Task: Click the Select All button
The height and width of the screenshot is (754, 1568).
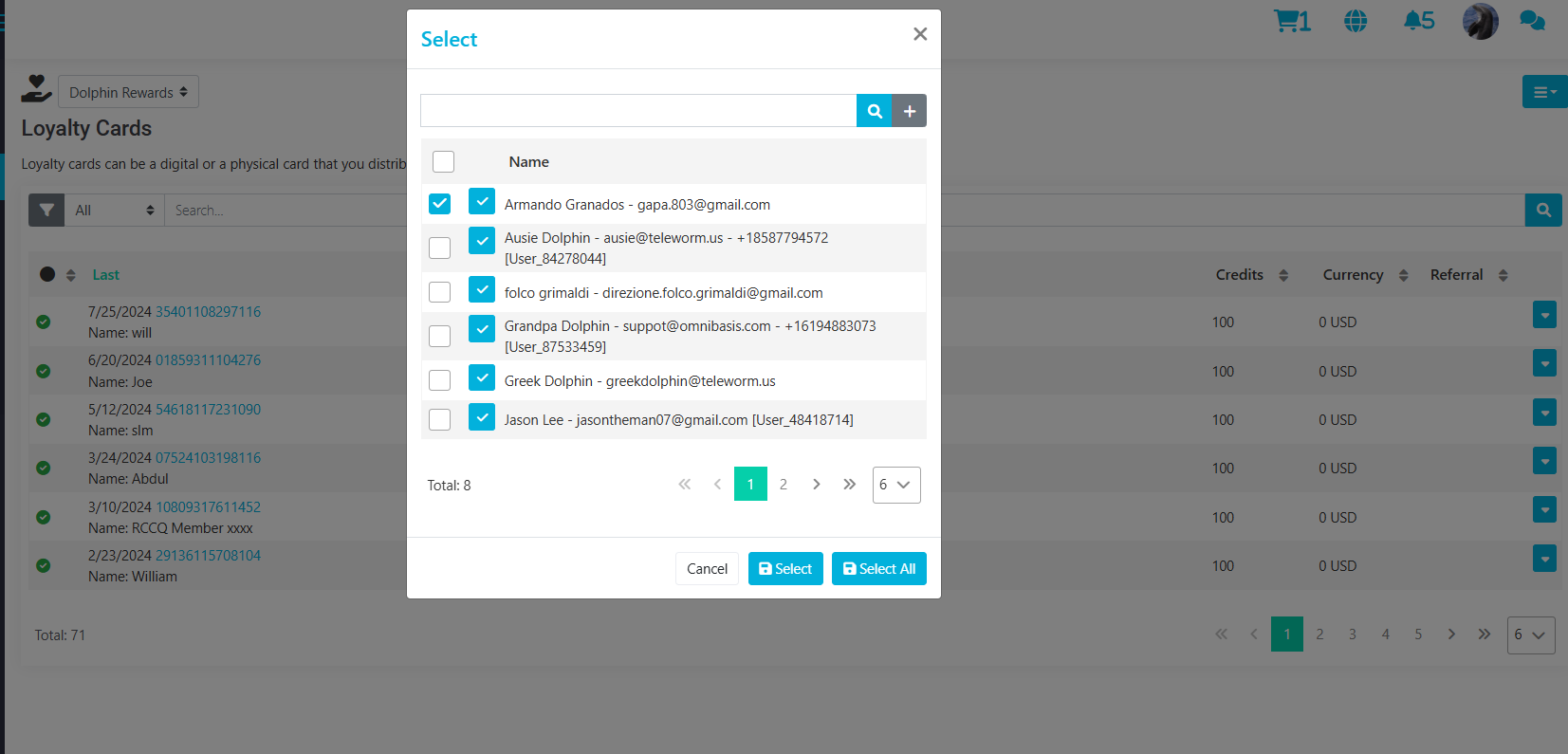Action: (878, 569)
